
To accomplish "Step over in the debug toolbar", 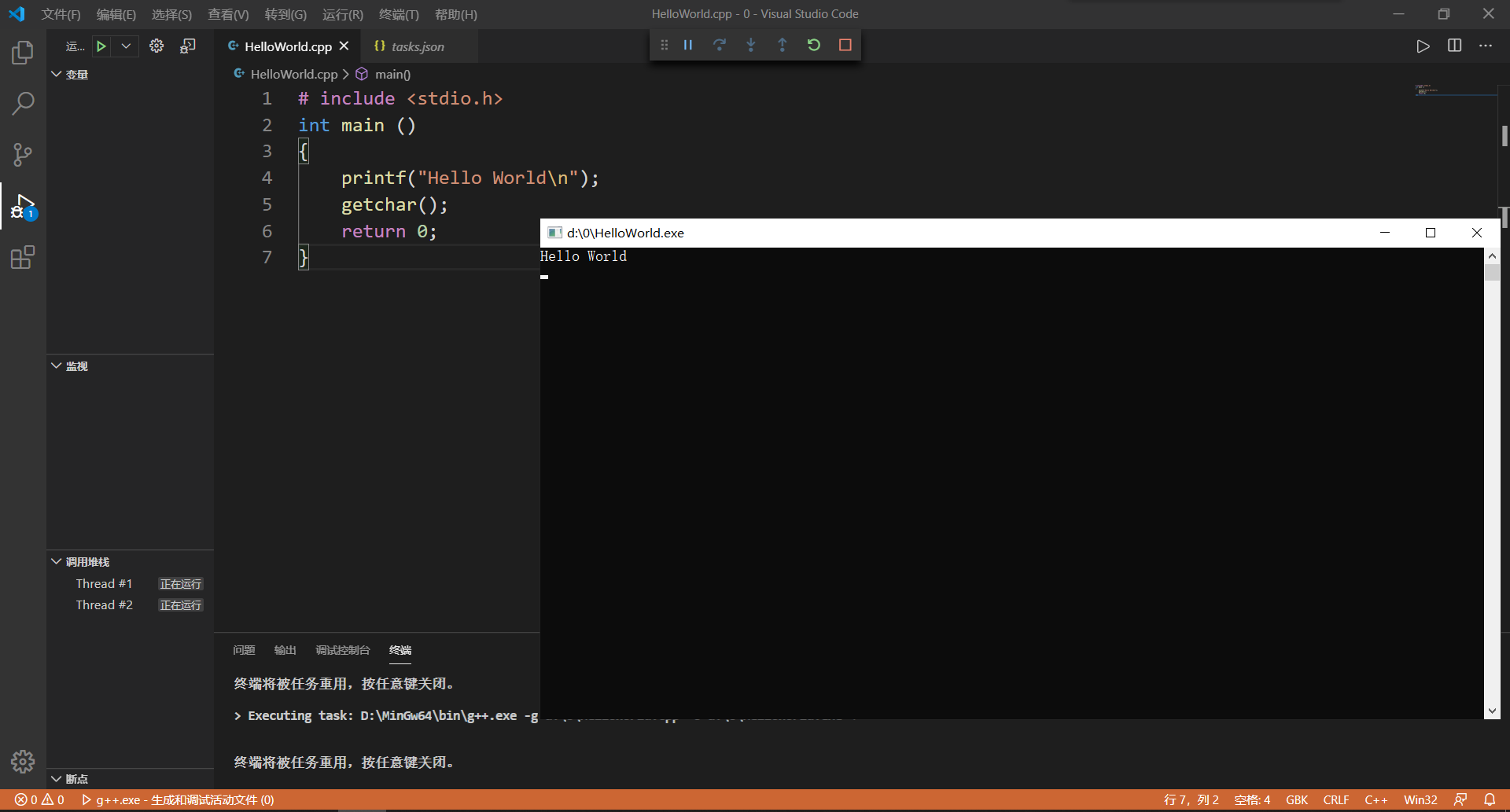I will [x=720, y=46].
